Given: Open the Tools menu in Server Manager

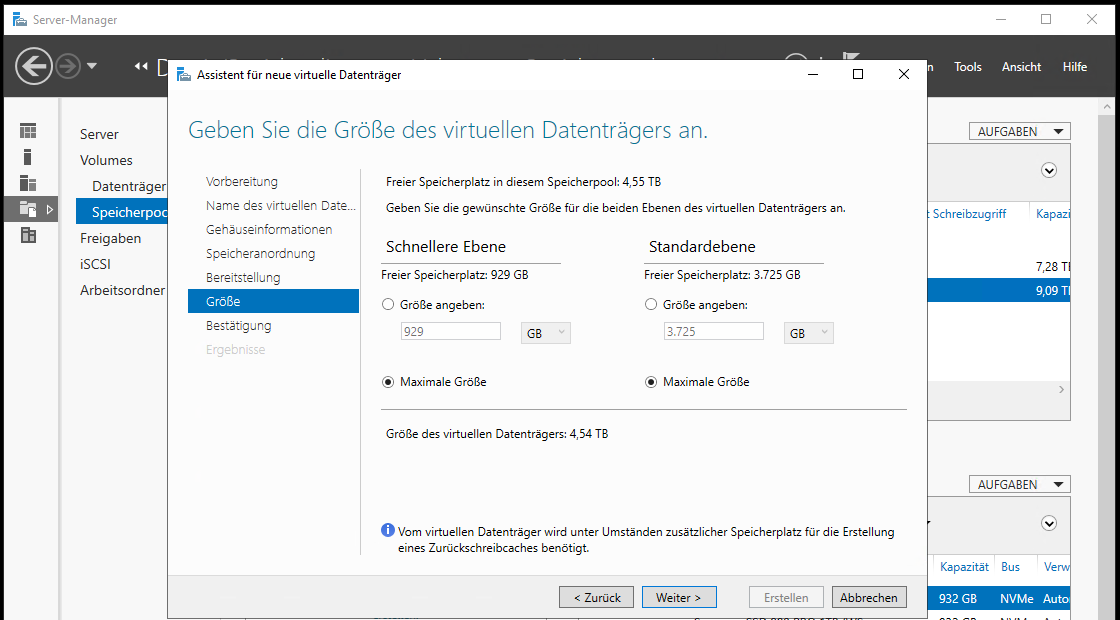Looking at the screenshot, I should (x=968, y=66).
